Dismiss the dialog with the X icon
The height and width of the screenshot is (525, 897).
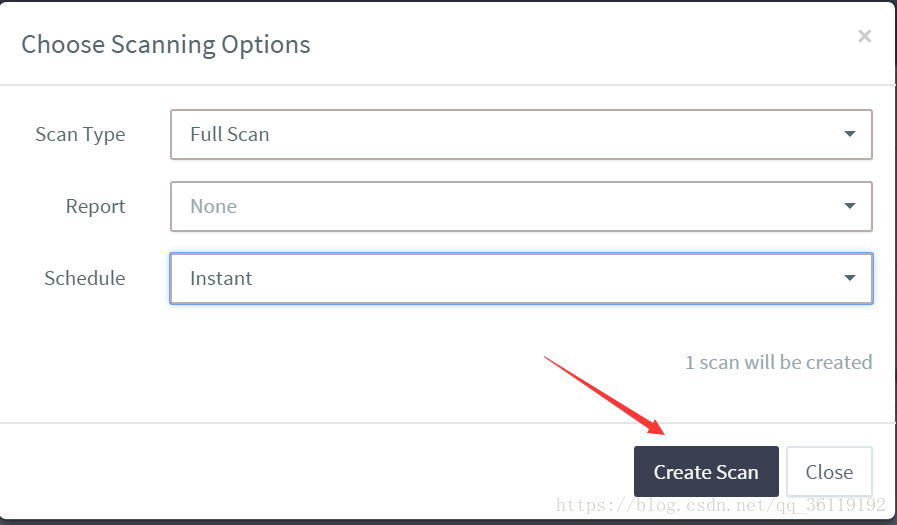tap(864, 36)
